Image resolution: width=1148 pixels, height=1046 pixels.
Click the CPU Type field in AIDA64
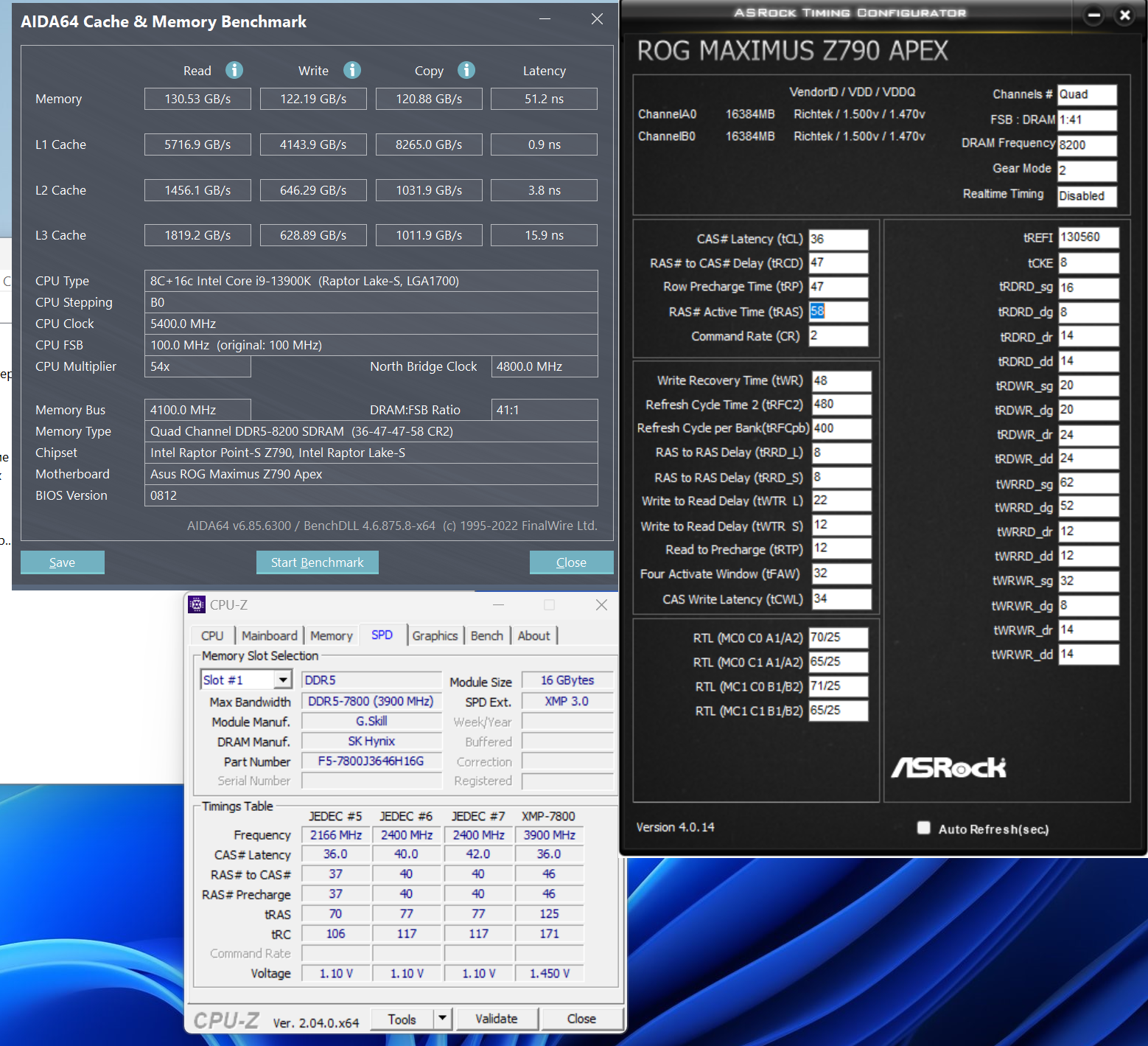click(x=371, y=281)
